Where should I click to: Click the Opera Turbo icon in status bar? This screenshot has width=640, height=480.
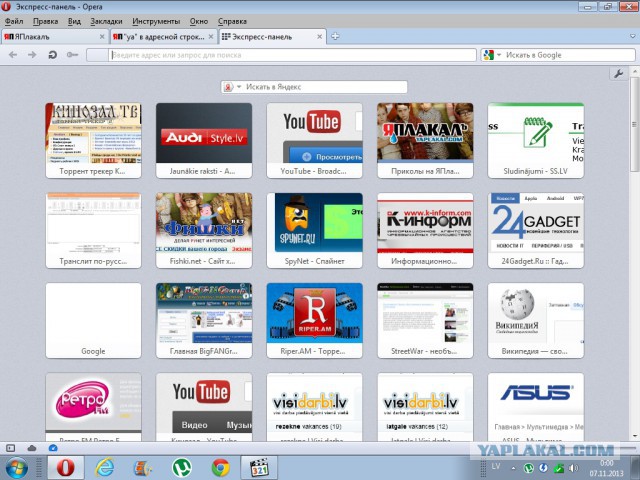pos(53,448)
